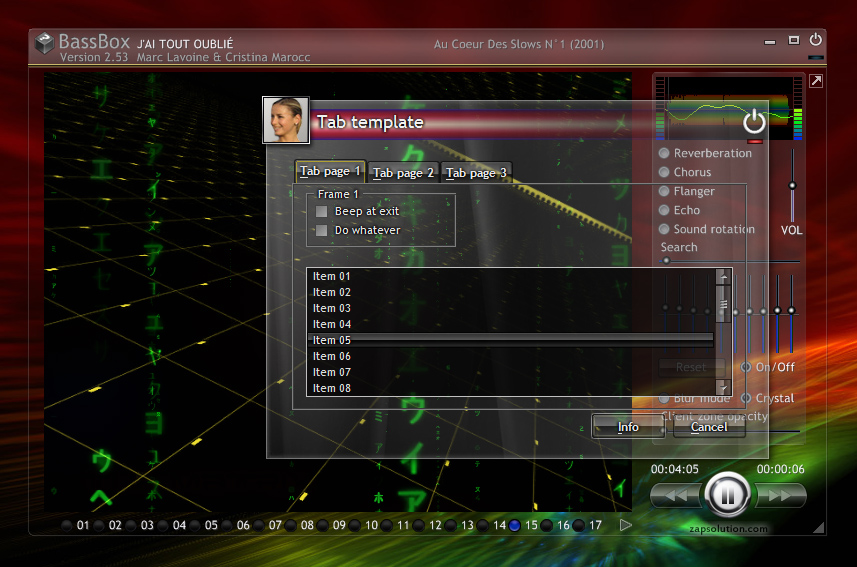Viewport: 857px width, 567px height.
Task: Select Item 03 in the list
Action: (x=511, y=308)
